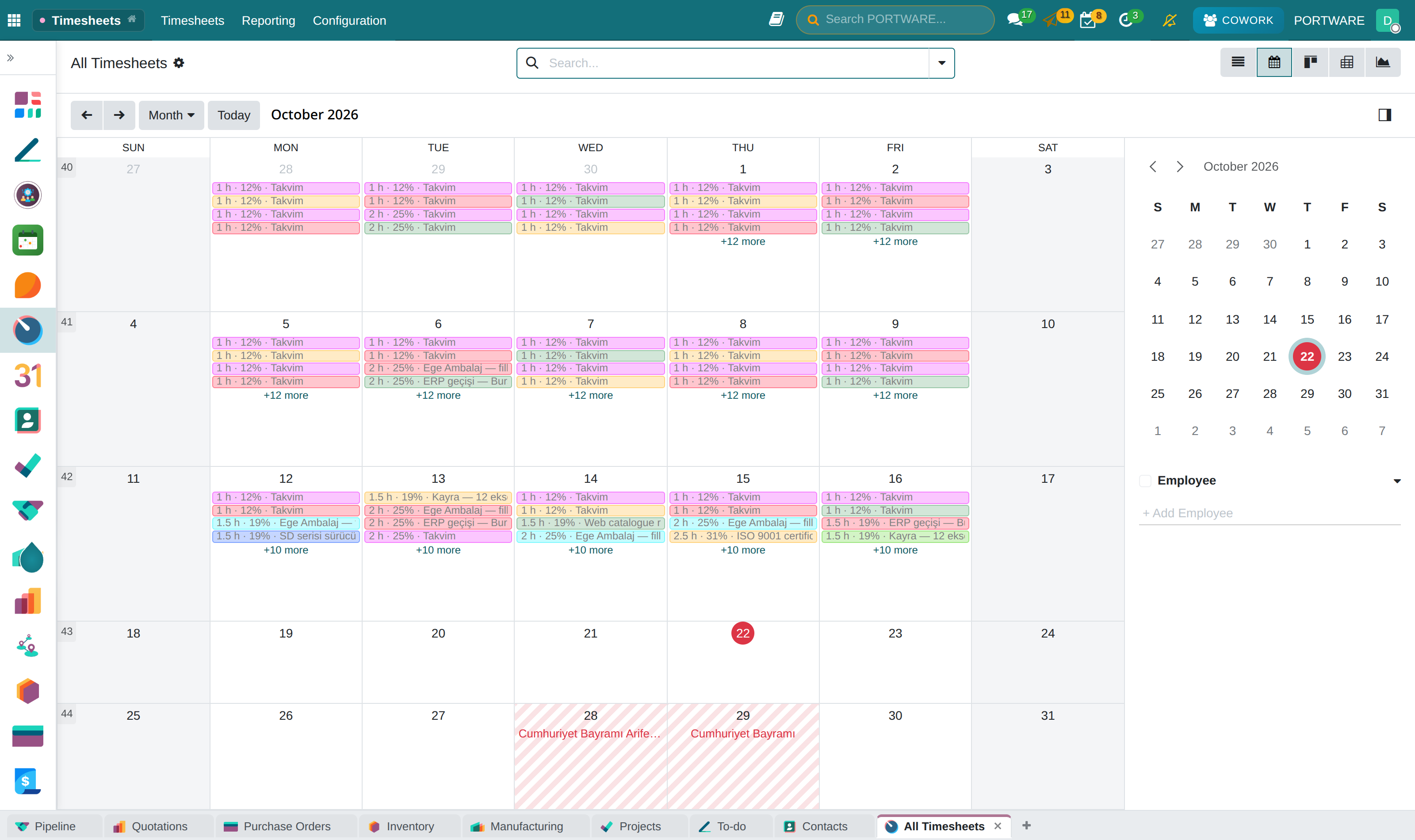Open the Inventory hexagon box app in sidebar
Viewport: 1415px width, 840px height.
tap(28, 691)
